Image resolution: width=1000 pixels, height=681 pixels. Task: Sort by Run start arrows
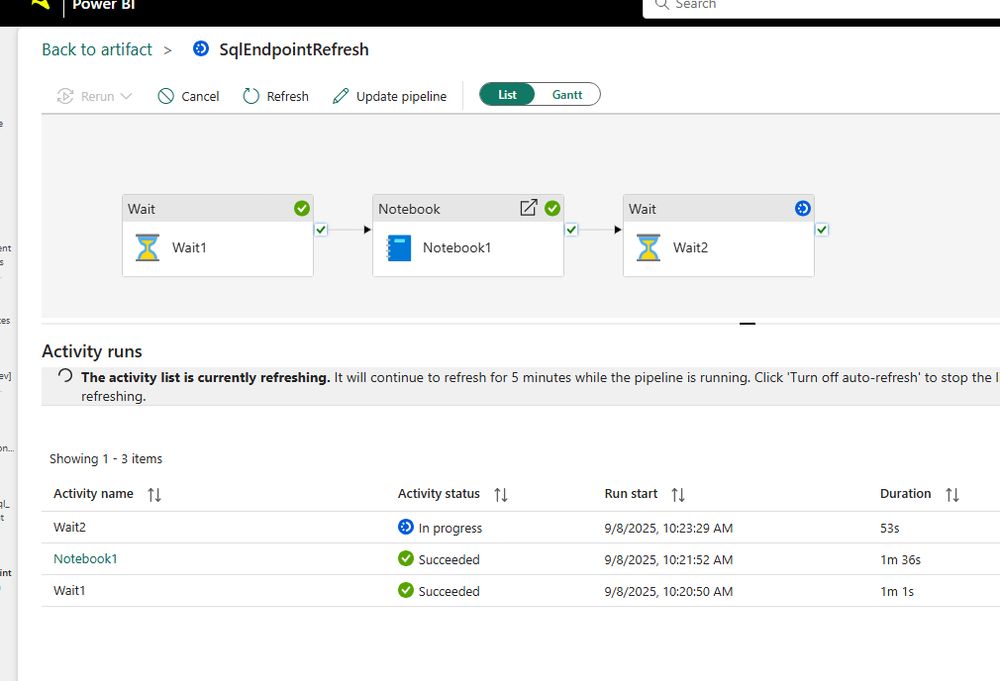678,495
